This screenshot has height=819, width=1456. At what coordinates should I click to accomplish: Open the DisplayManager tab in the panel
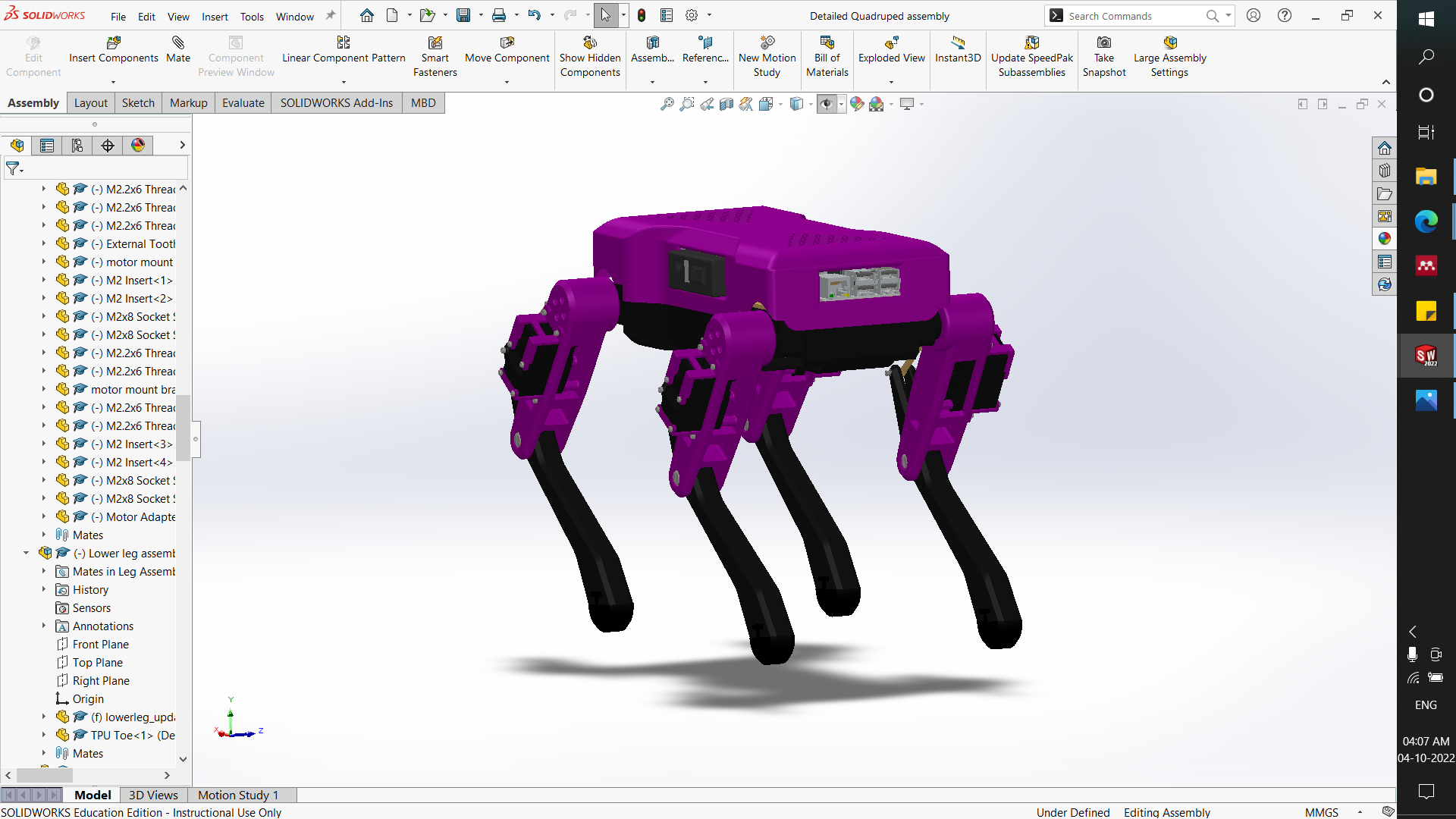point(137,145)
